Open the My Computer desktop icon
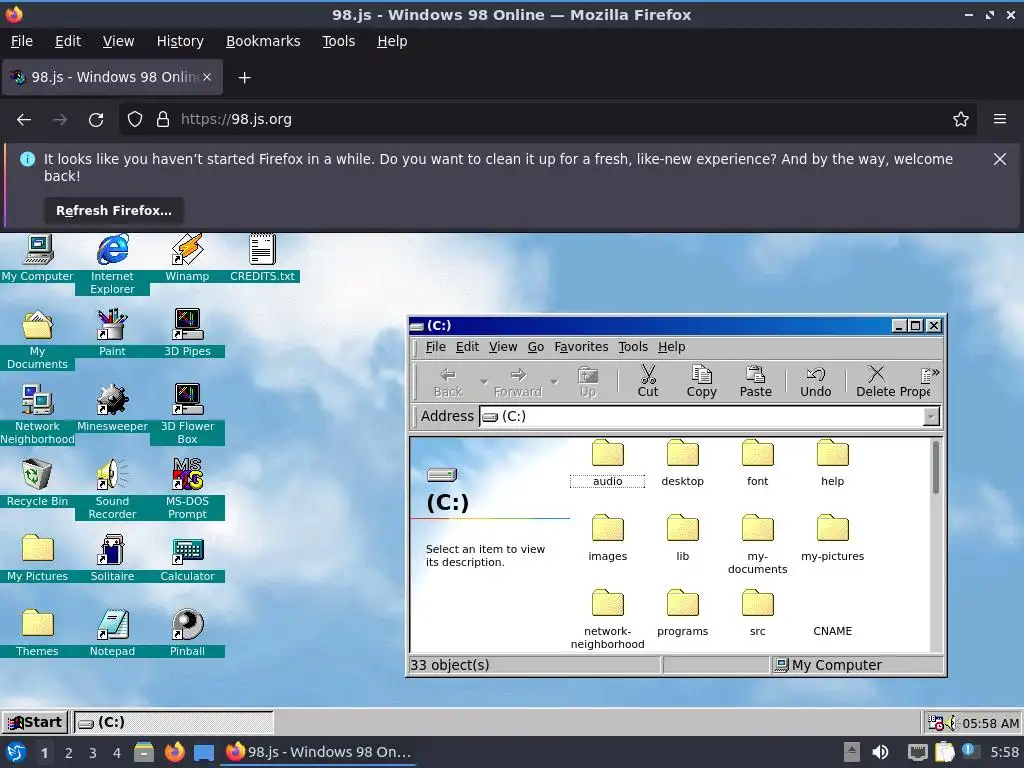Image resolution: width=1024 pixels, height=768 pixels. coord(37,258)
